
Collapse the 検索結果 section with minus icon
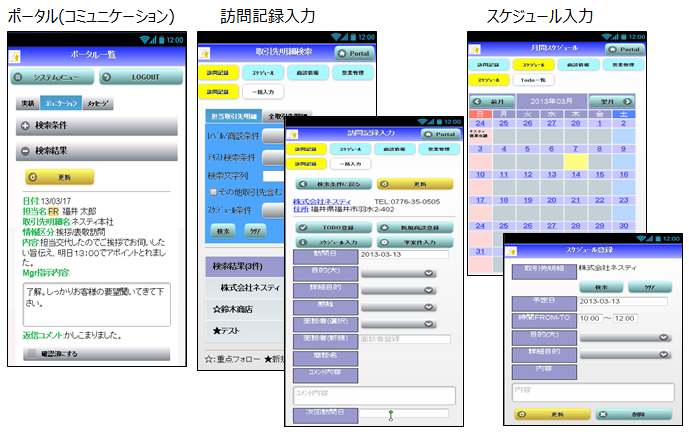point(97,151)
